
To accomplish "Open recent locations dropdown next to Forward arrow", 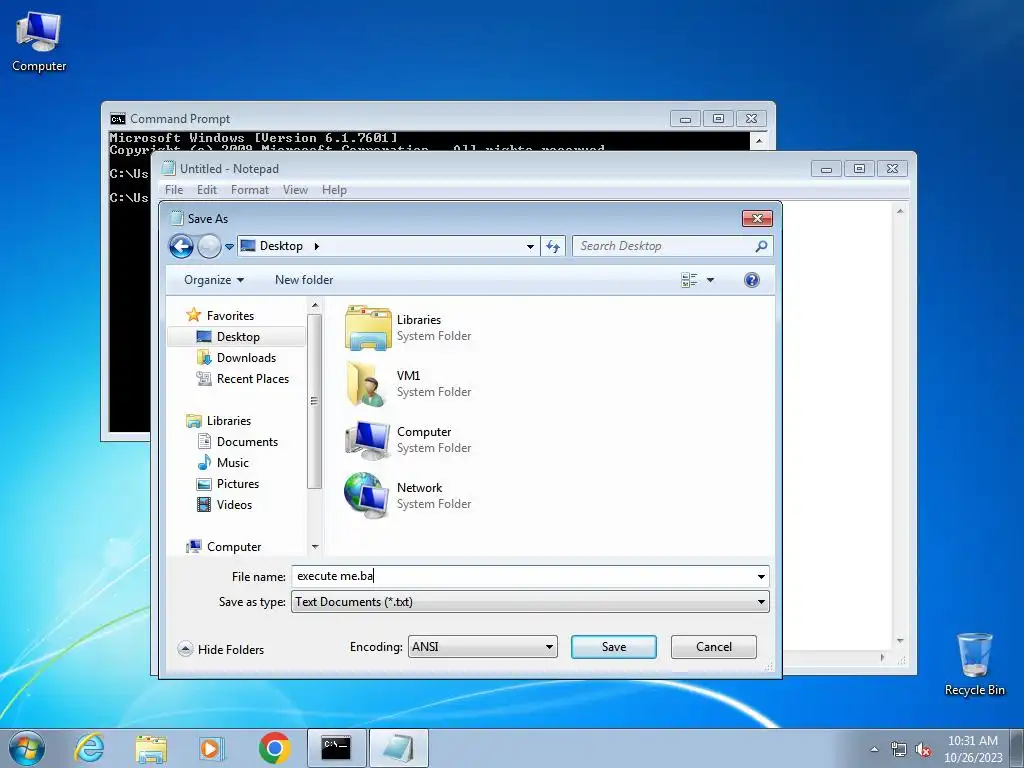I will 229,247.
